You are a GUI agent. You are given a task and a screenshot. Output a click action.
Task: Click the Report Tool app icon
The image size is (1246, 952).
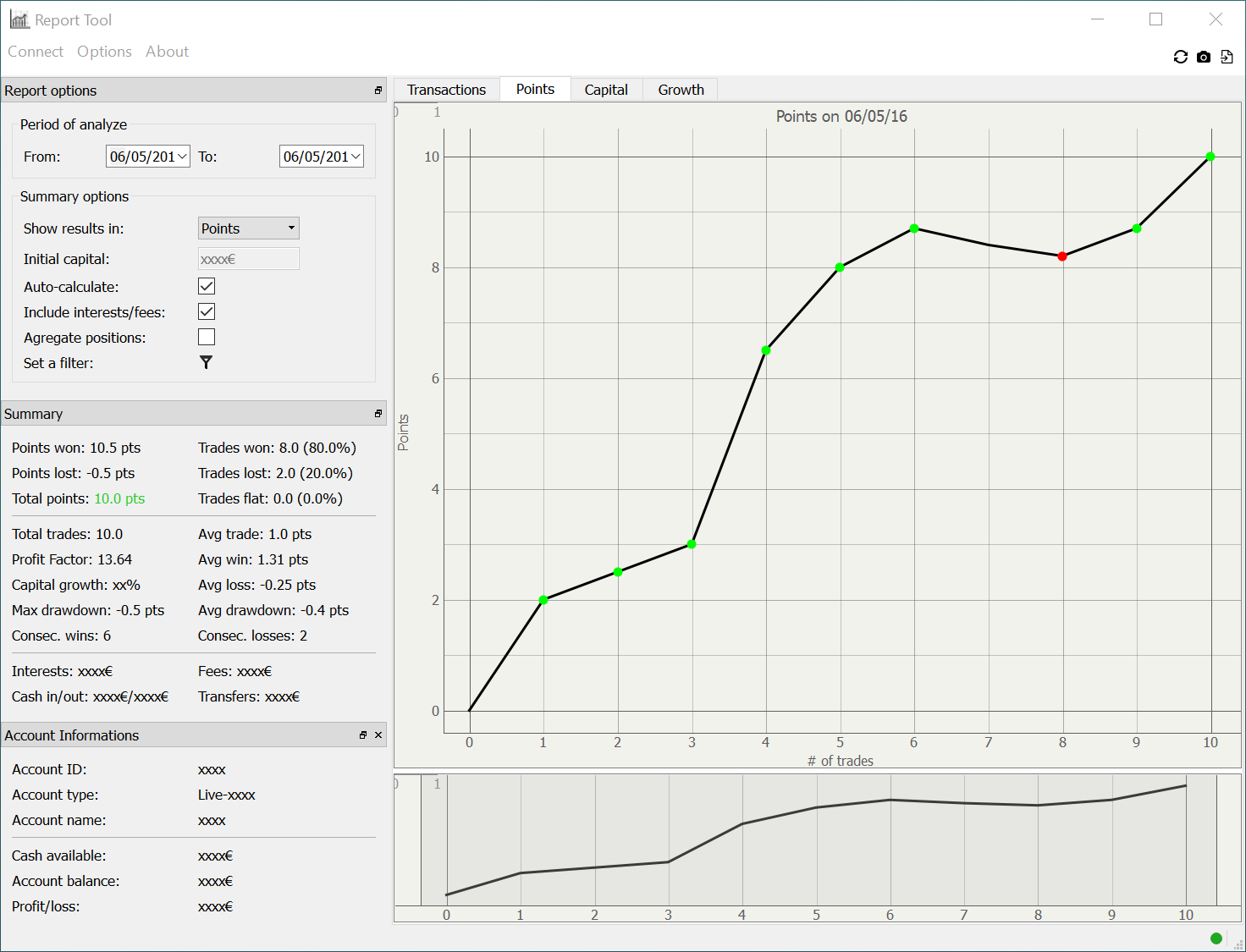coord(19,19)
